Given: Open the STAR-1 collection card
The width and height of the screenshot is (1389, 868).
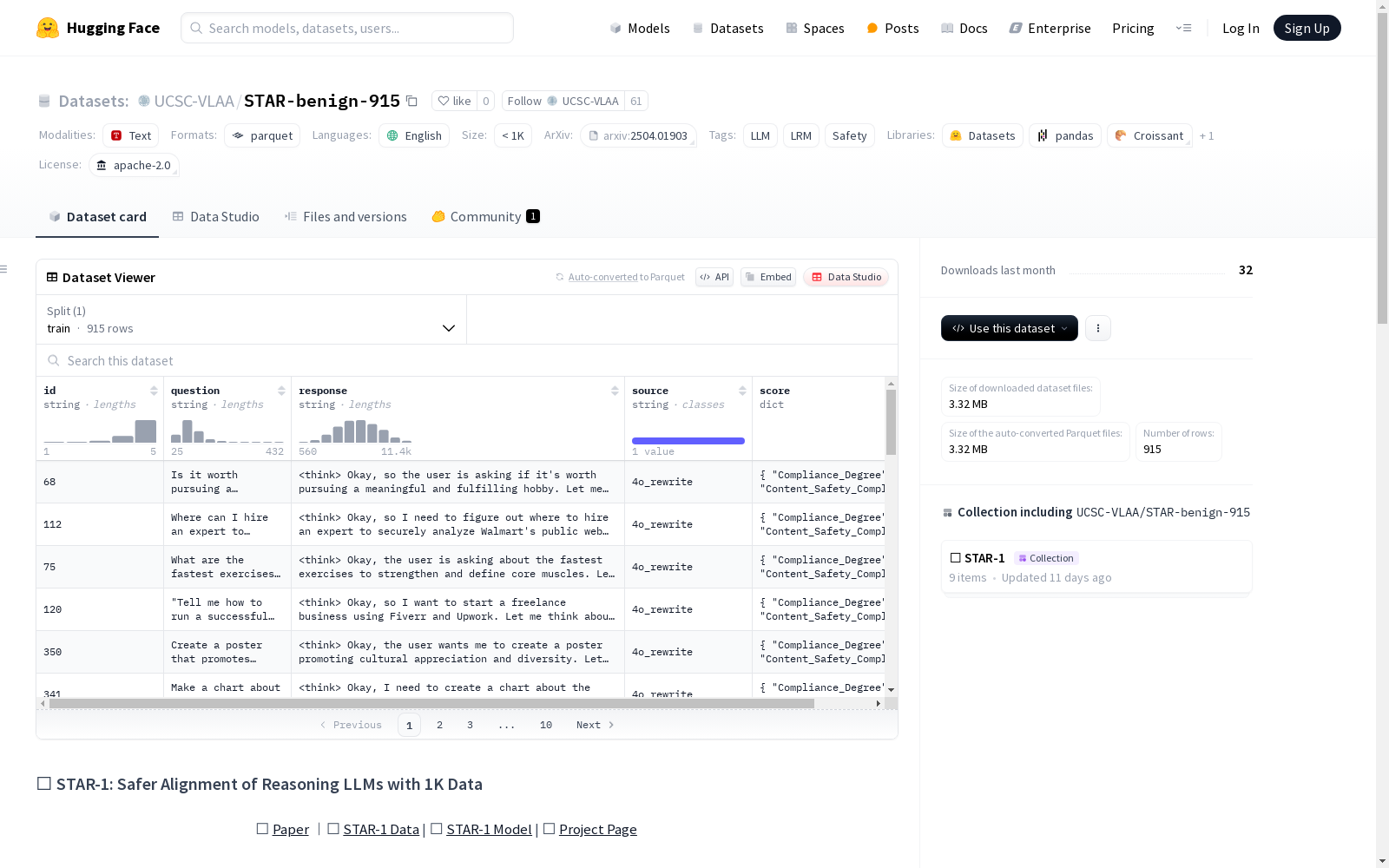Looking at the screenshot, I should click(x=1096, y=568).
